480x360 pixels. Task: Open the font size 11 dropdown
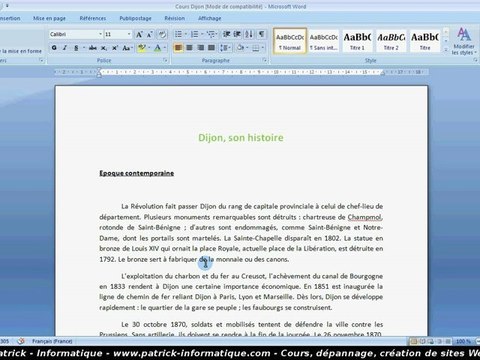coord(129,34)
